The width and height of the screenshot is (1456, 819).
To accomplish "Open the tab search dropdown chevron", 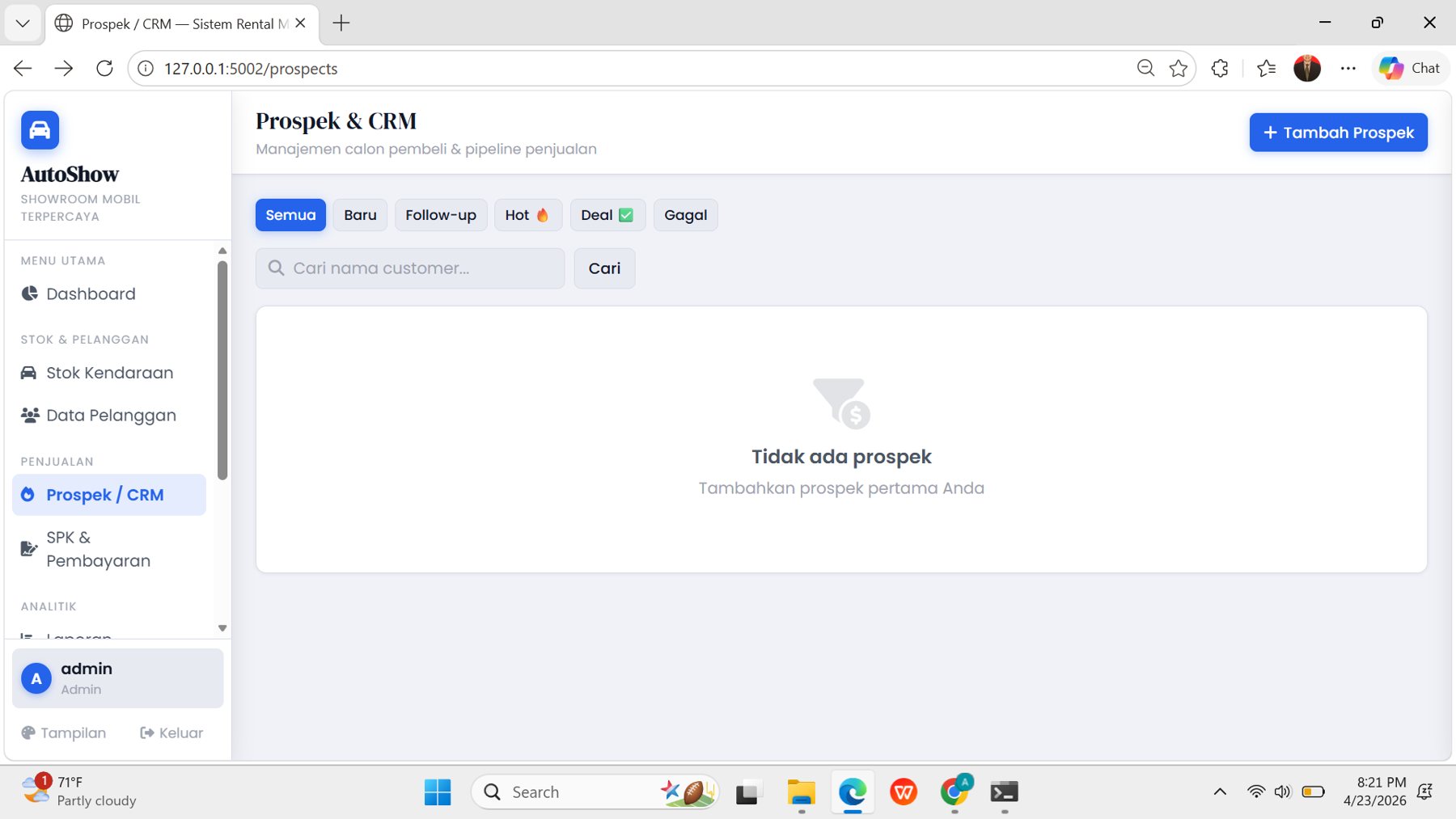I will pos(23,23).
